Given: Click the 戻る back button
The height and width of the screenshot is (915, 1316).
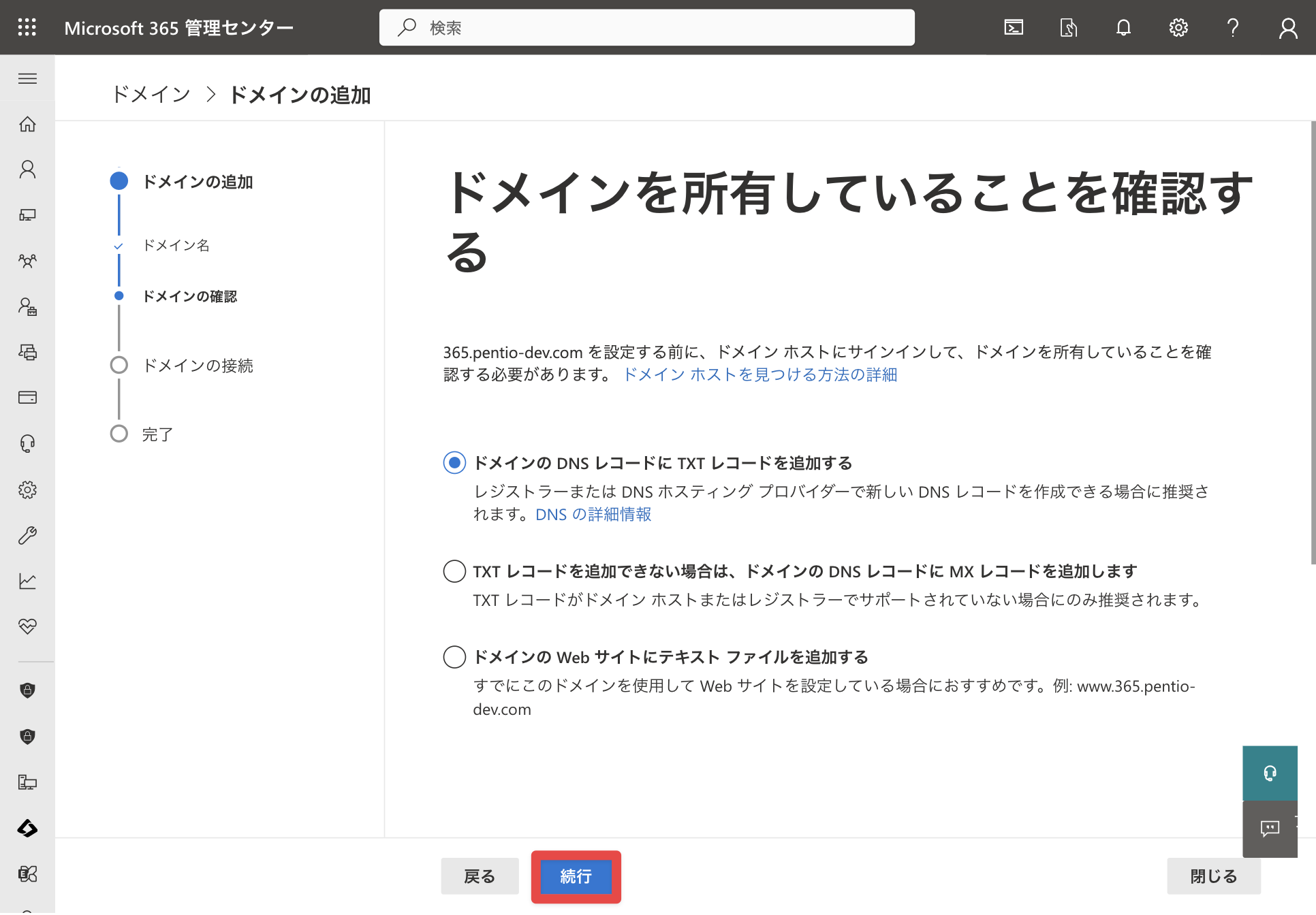Looking at the screenshot, I should [480, 877].
